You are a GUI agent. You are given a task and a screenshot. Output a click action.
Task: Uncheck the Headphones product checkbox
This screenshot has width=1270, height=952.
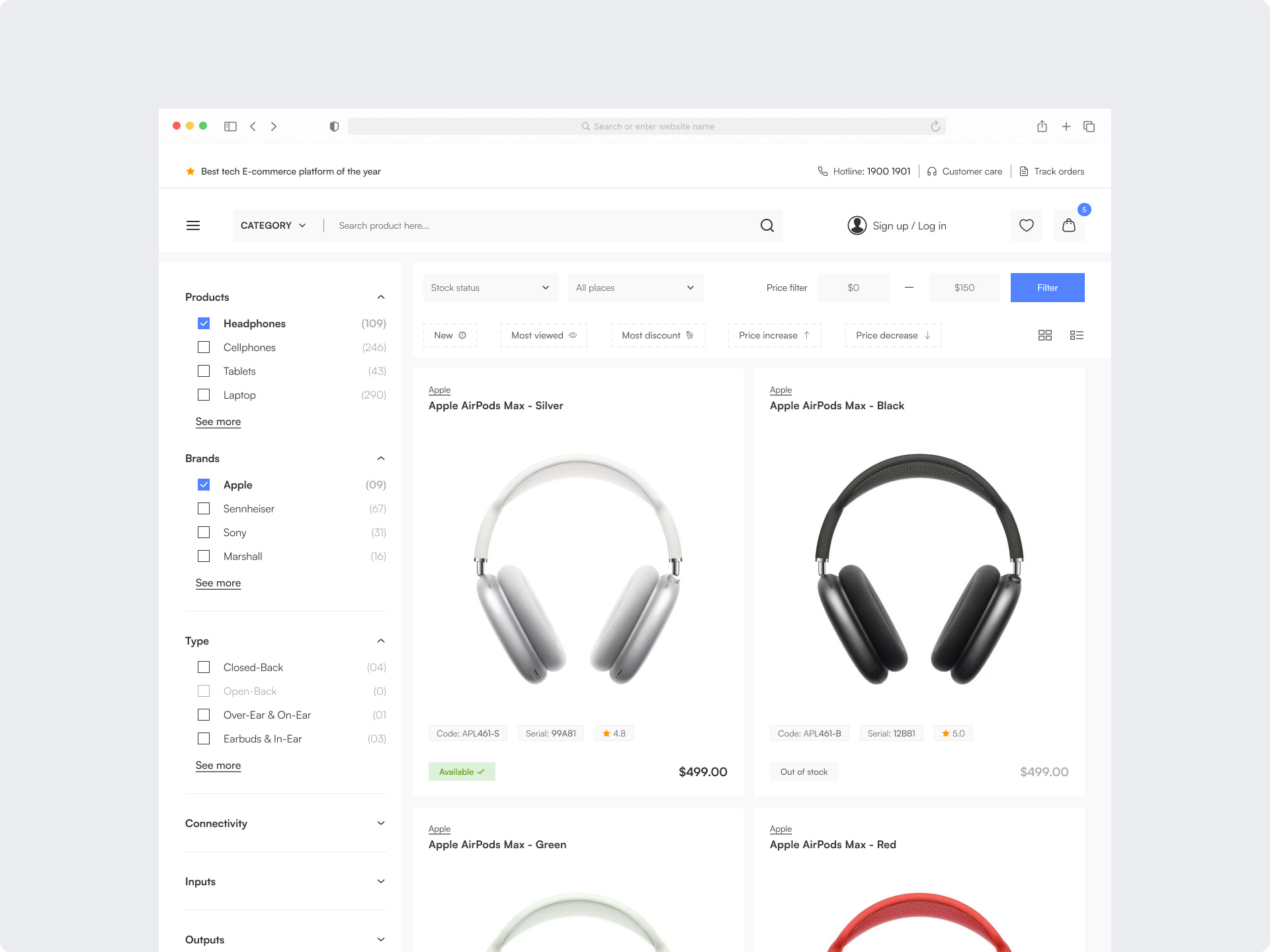[x=204, y=323]
